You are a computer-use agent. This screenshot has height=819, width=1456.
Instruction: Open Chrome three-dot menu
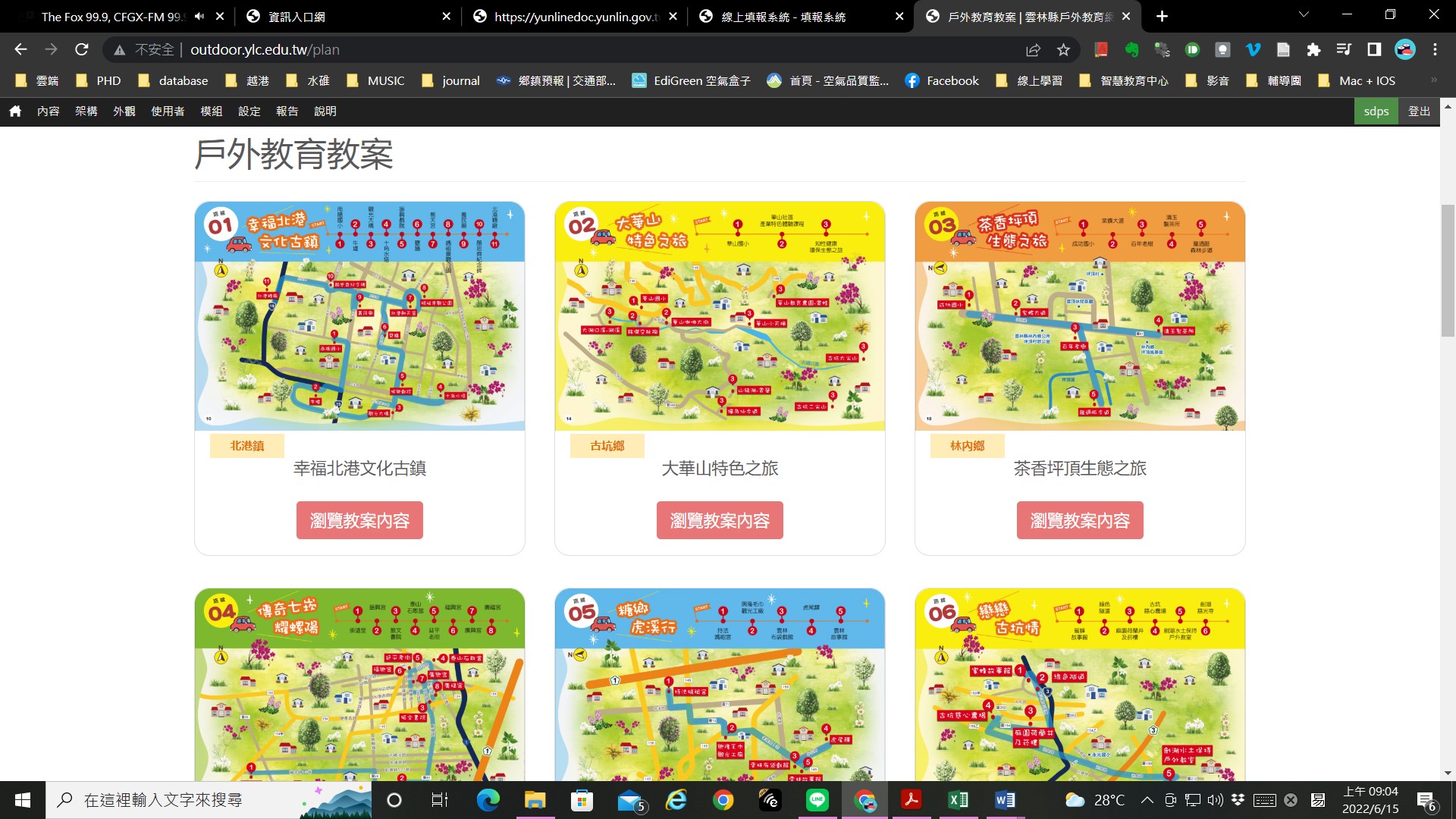(1435, 49)
